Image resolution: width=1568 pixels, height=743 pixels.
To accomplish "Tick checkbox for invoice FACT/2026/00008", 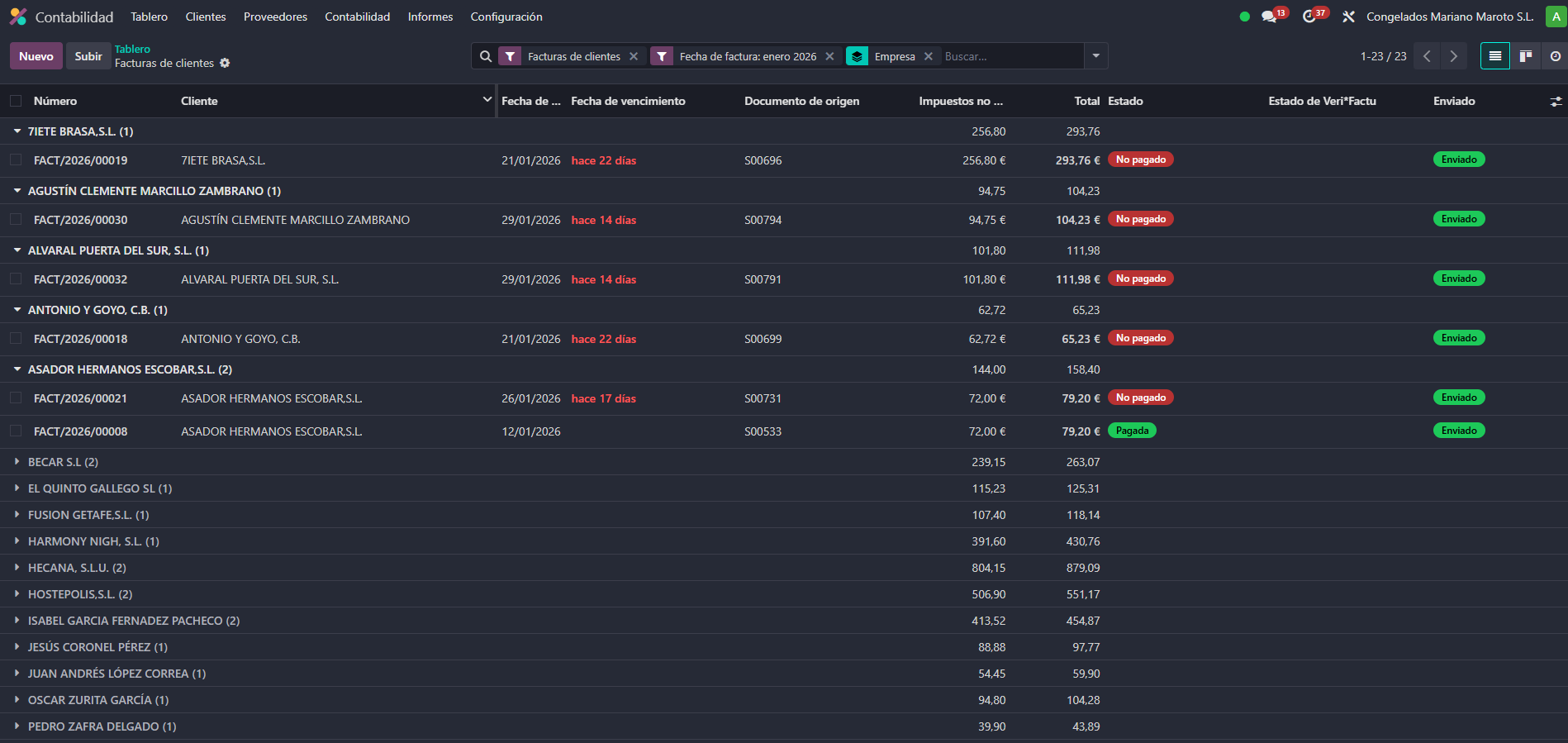I will click(16, 431).
